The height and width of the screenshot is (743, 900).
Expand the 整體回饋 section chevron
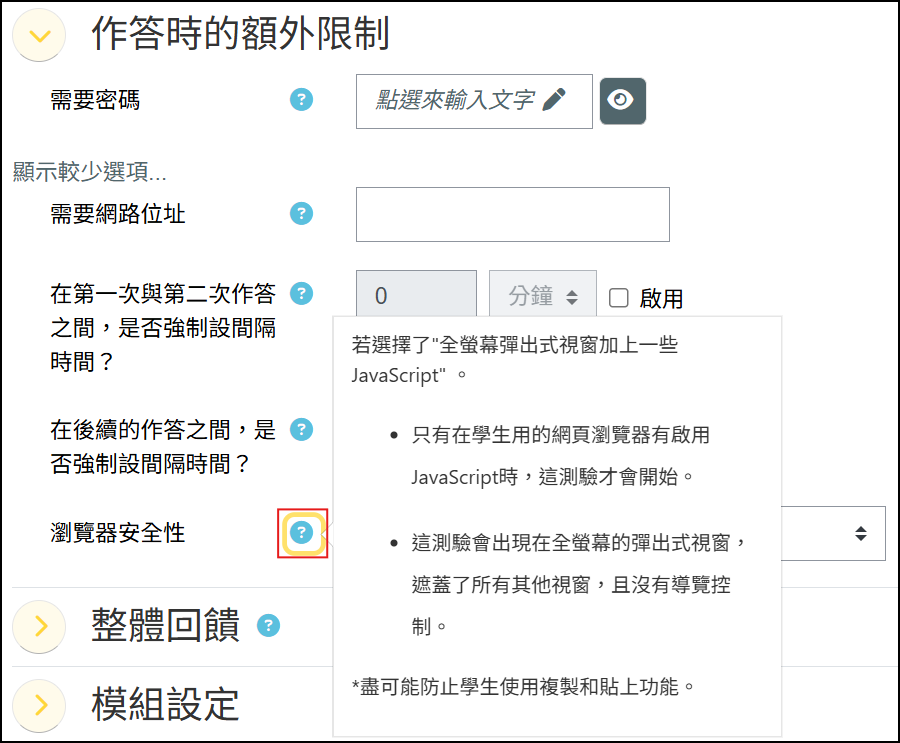(x=39, y=626)
